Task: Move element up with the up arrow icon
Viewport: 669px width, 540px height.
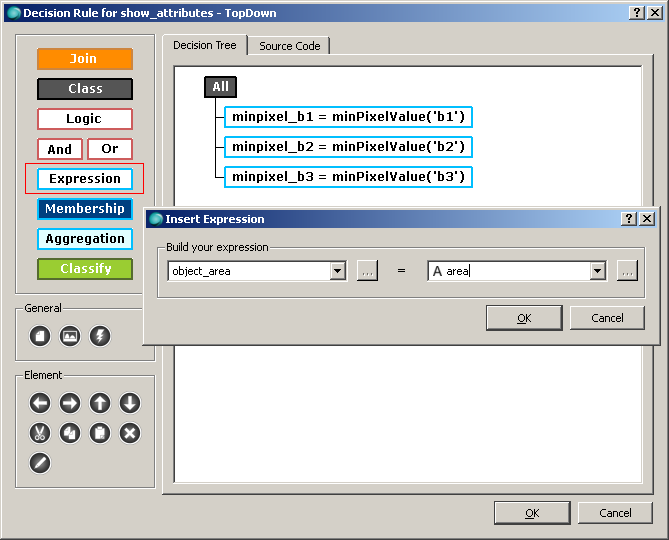Action: pyautogui.click(x=100, y=403)
